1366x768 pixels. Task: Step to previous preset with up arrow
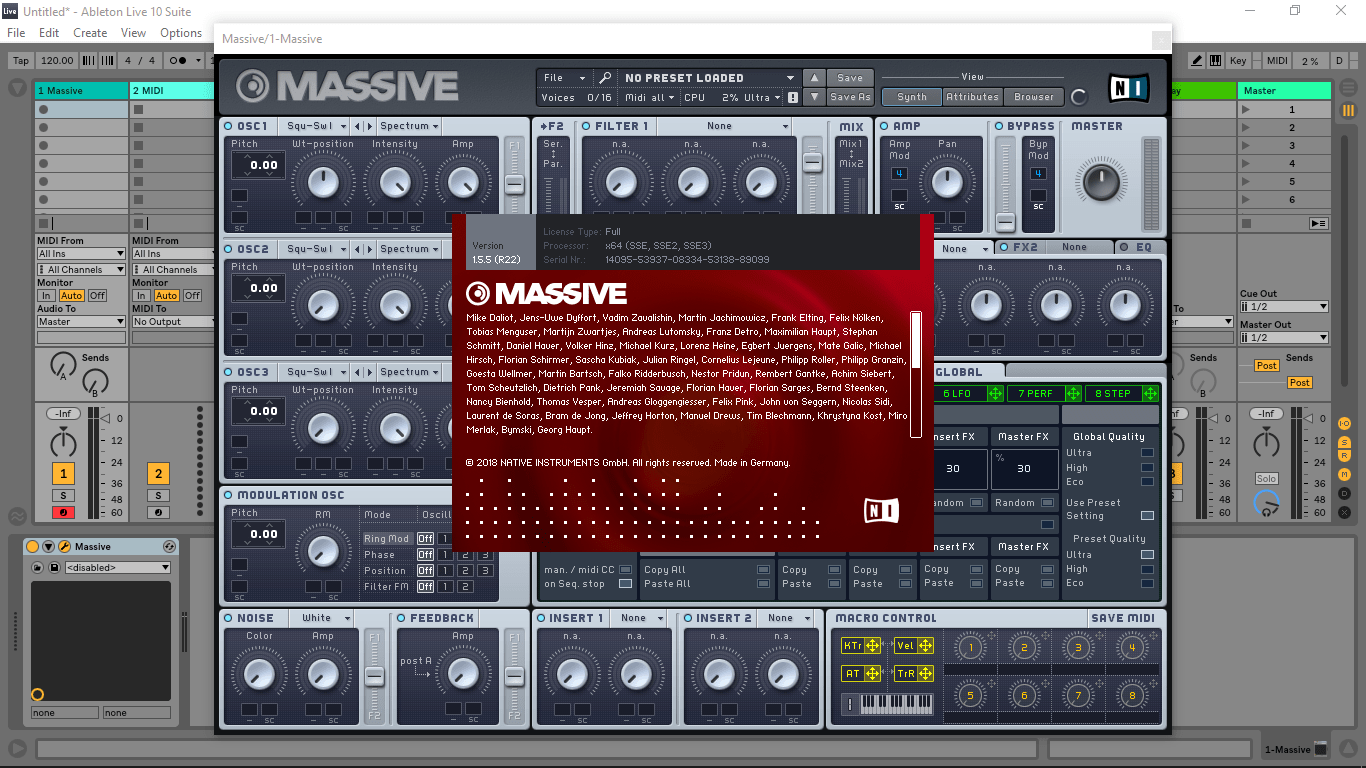click(815, 78)
